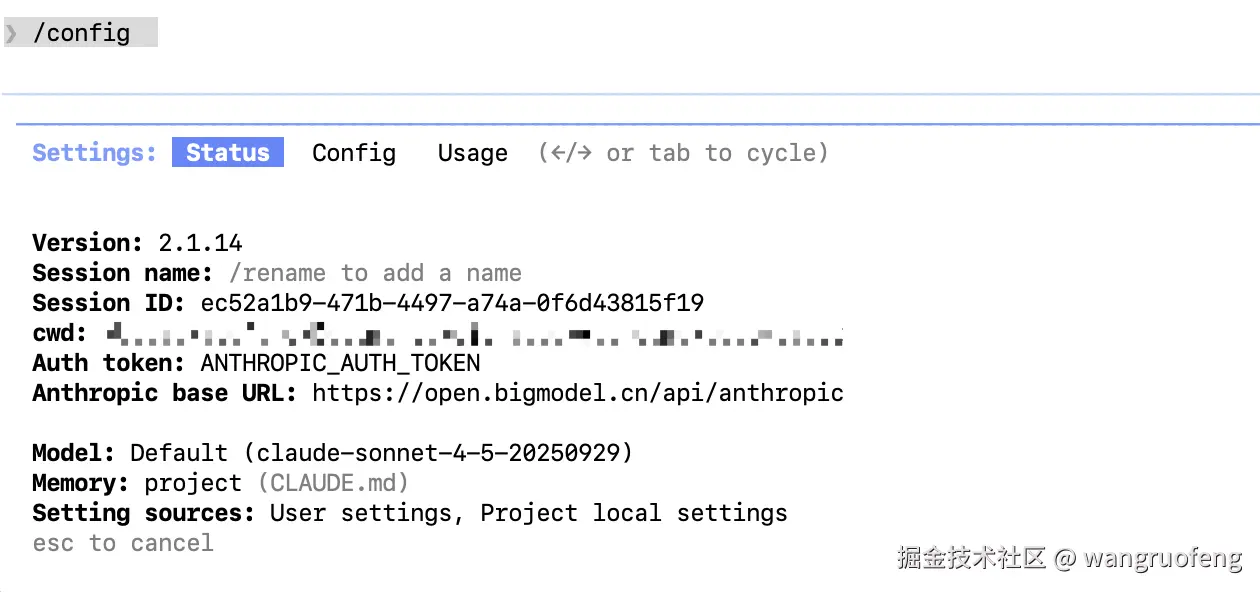
Task: Click the wangruofeng watermark text
Action: tap(1163, 558)
